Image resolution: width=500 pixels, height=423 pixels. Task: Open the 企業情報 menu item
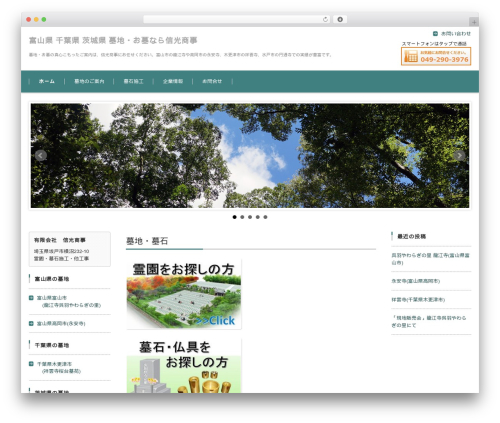click(173, 81)
